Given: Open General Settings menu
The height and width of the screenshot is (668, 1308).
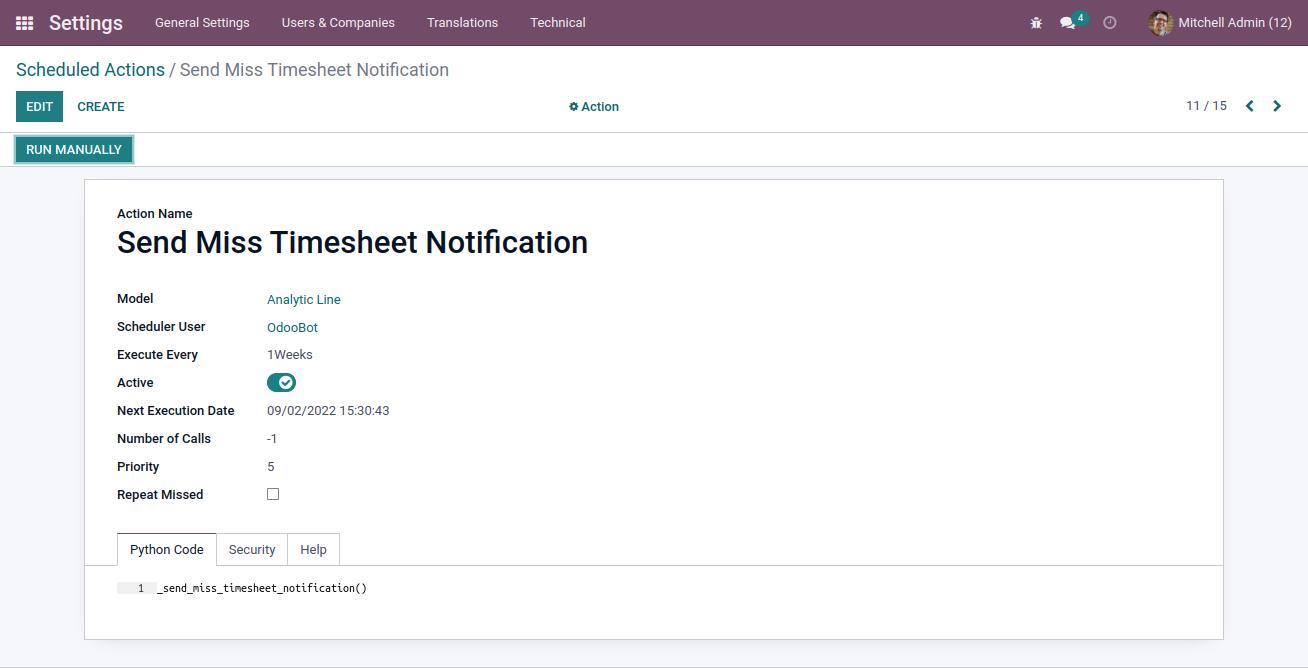Looking at the screenshot, I should click(202, 22).
